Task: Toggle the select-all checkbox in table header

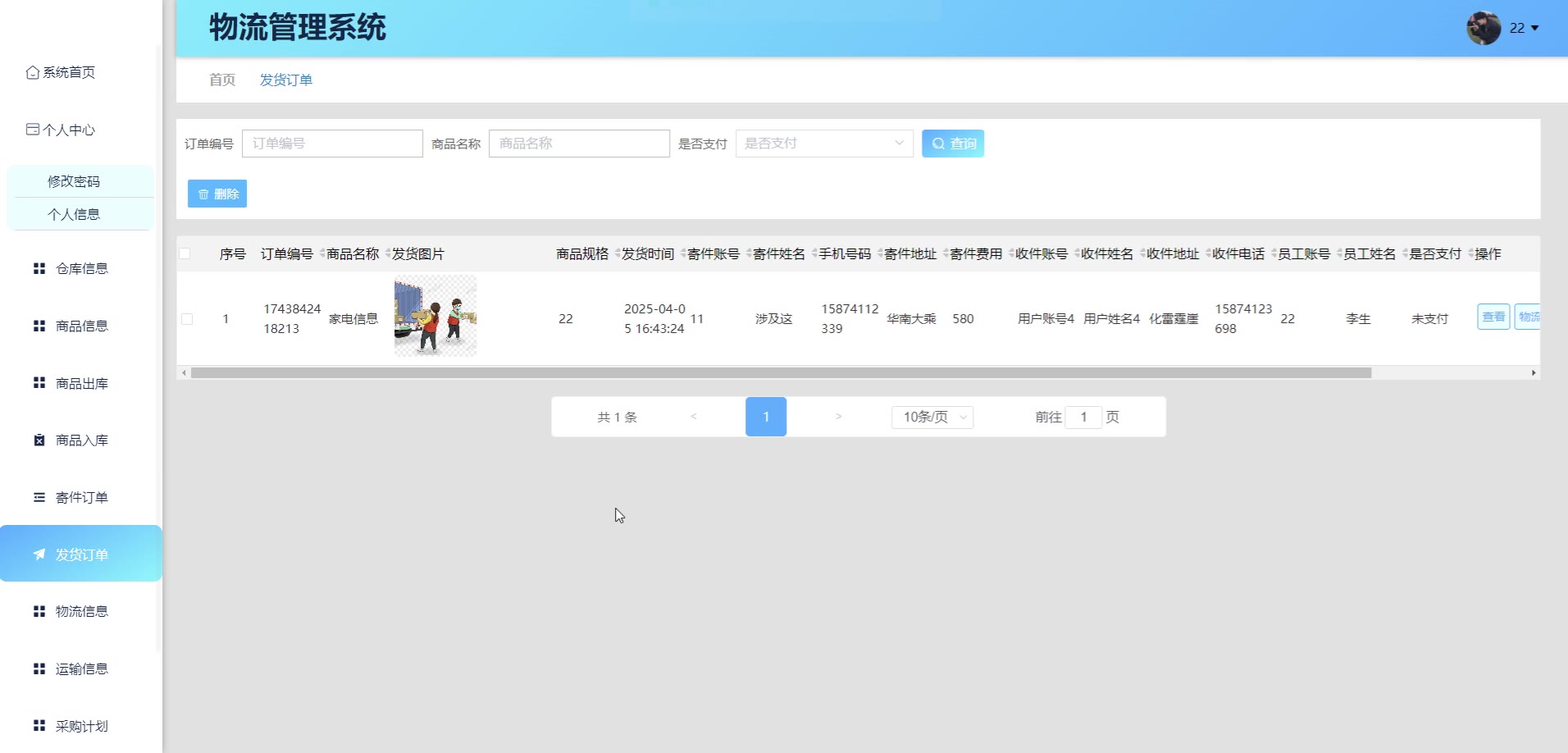Action: pos(185,253)
